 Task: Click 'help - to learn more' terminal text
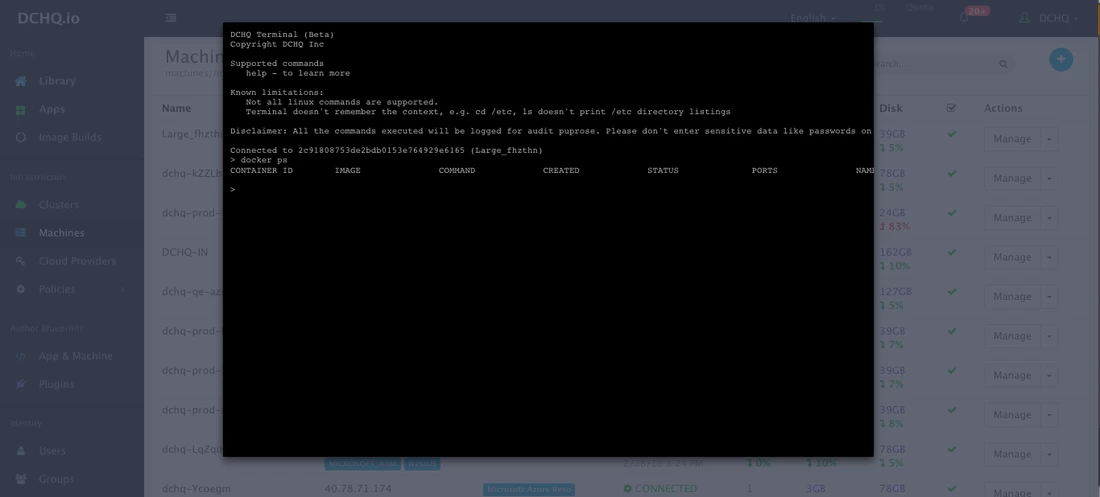[x=297, y=73]
